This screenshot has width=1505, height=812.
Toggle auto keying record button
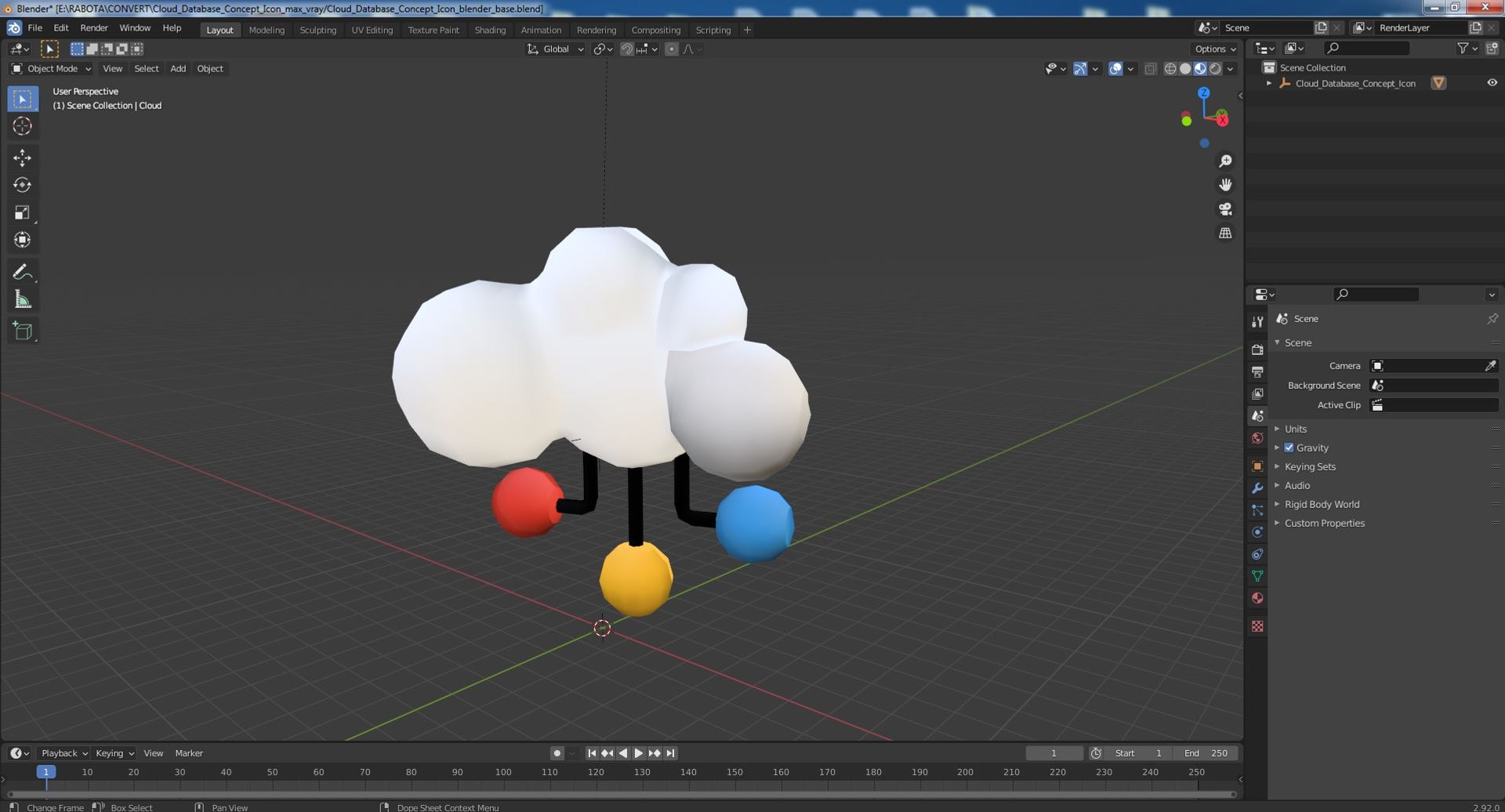(x=557, y=753)
